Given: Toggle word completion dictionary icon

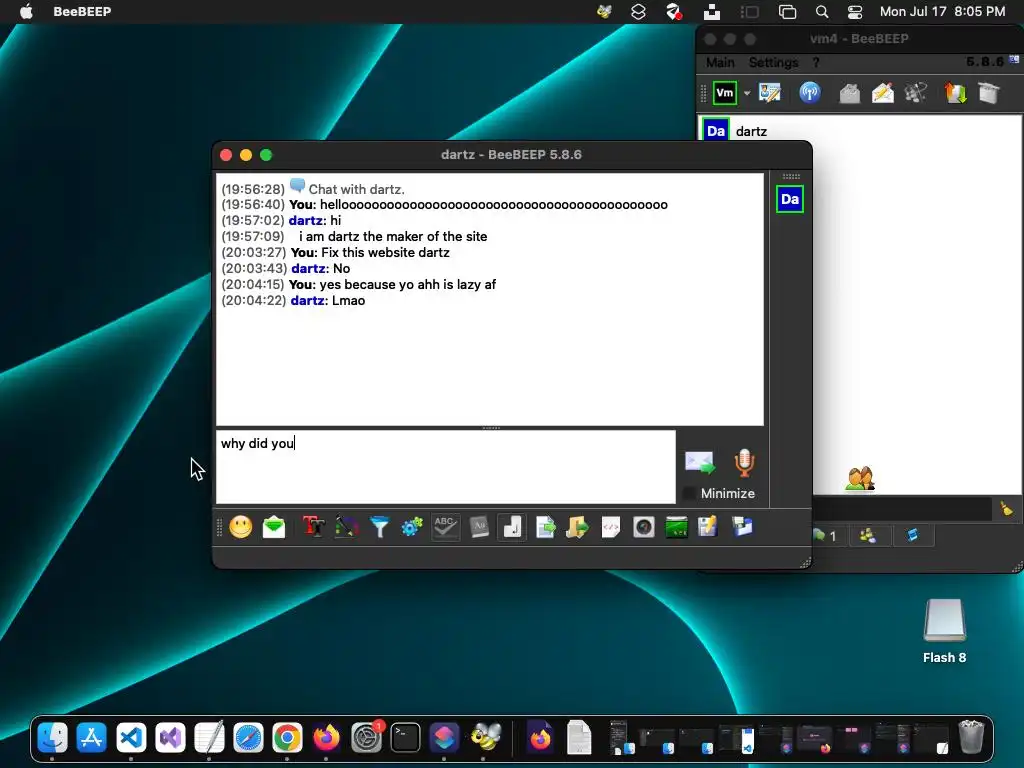Looking at the screenshot, I should 479,527.
